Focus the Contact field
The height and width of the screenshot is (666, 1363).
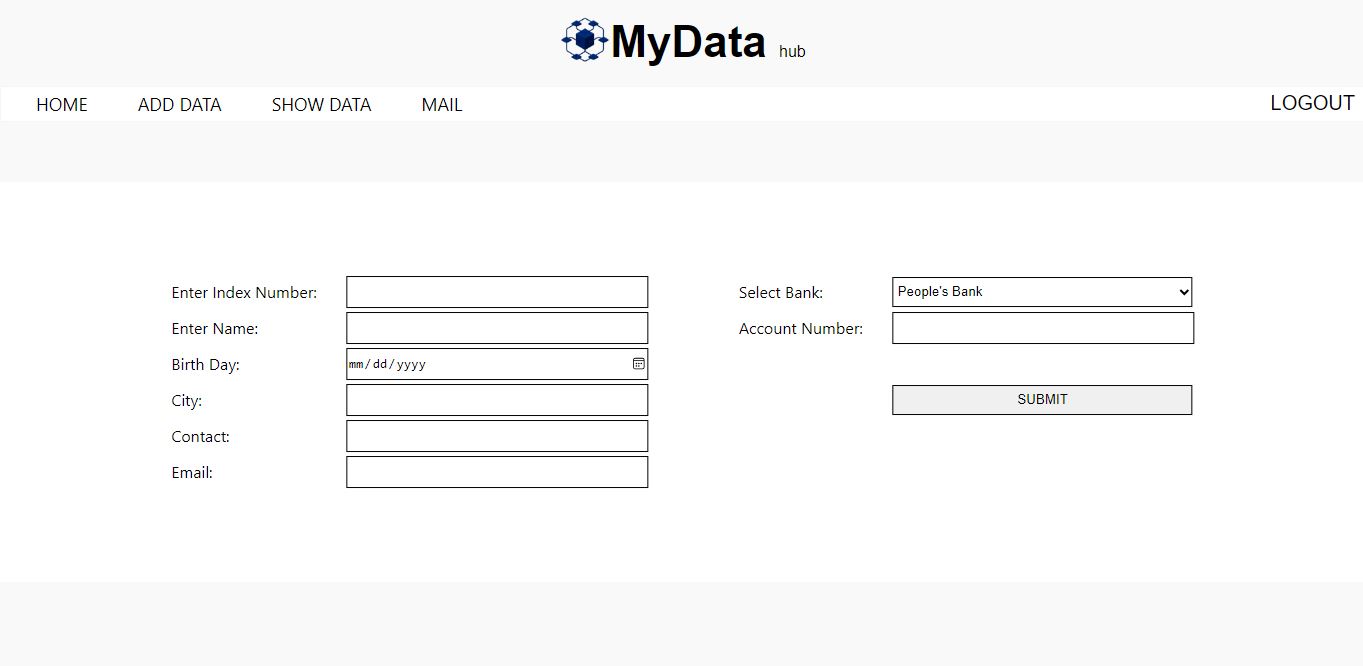click(x=497, y=435)
